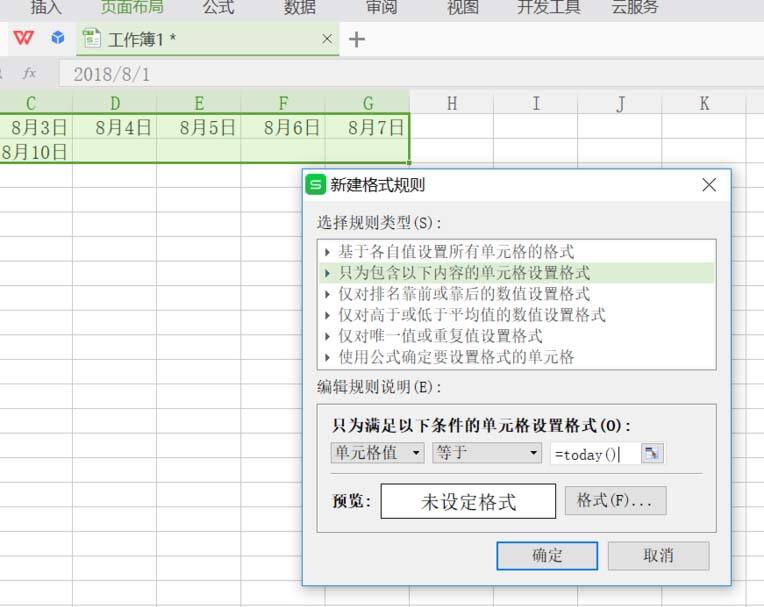Close the 新建格式规则 dialog
The image size is (764, 607).
709,185
